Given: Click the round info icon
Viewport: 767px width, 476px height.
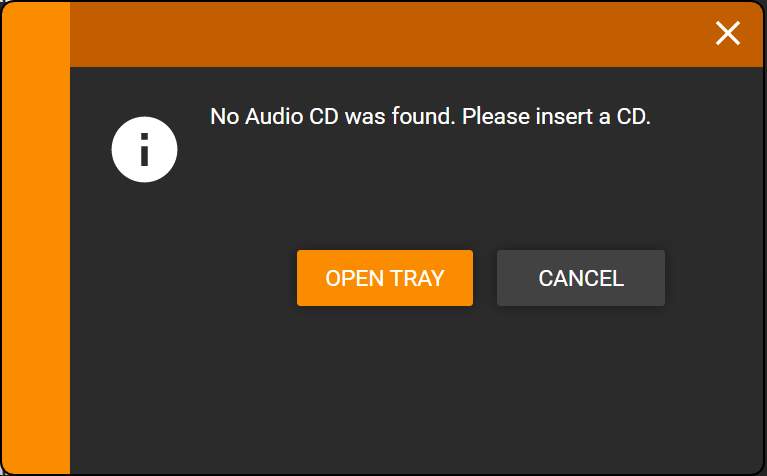Looking at the screenshot, I should point(144,150).
